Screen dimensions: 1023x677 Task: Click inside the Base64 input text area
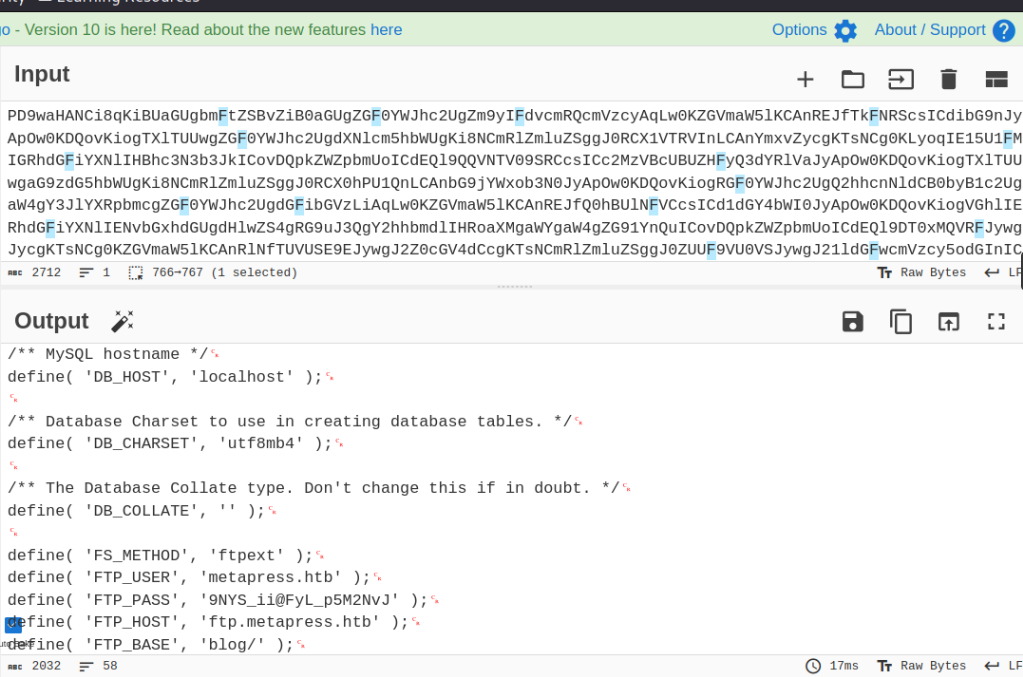pyautogui.click(x=512, y=182)
